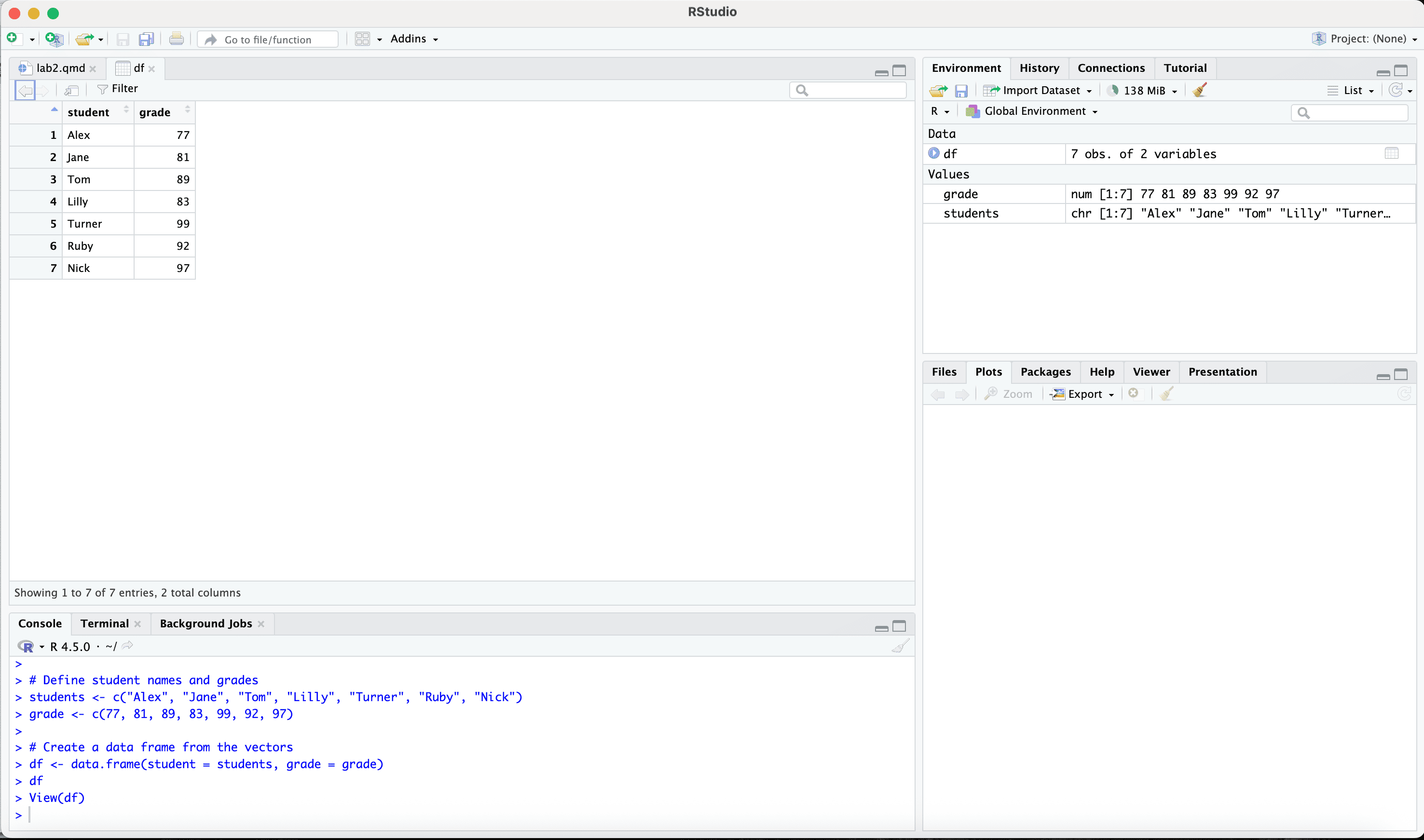Click the Go to file/function field
This screenshot has width=1424, height=840.
click(x=268, y=39)
